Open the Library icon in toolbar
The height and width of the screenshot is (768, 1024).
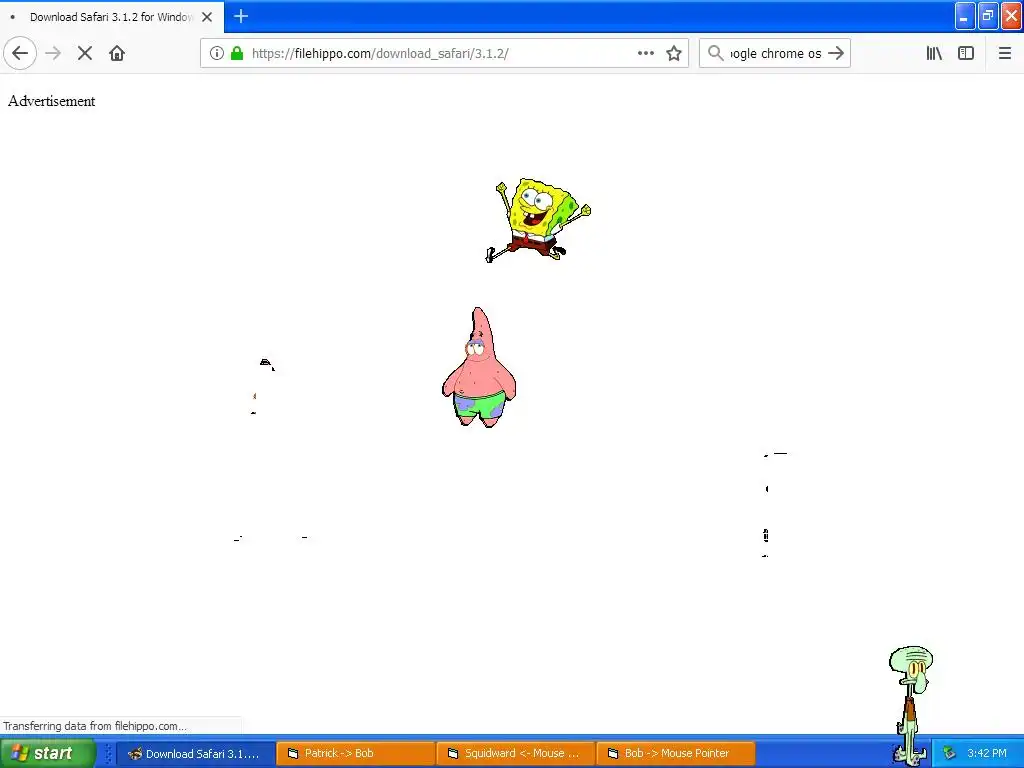pos(934,53)
